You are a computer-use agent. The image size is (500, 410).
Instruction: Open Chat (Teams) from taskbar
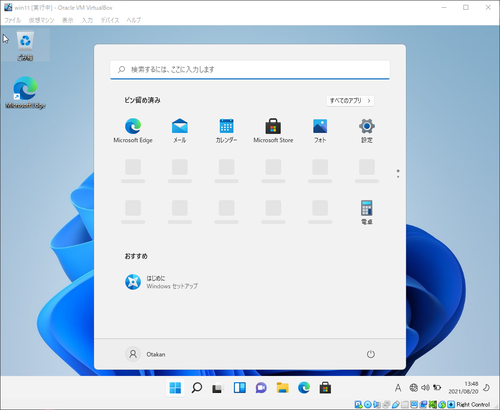(261, 388)
